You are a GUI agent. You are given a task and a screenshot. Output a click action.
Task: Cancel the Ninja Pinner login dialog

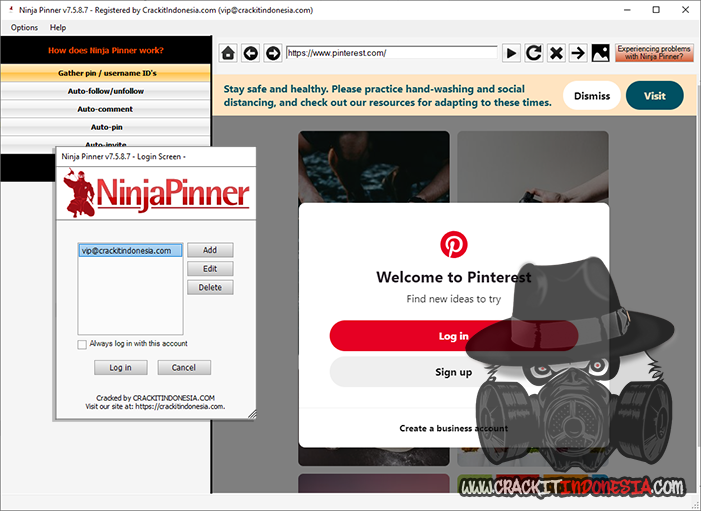point(184,367)
